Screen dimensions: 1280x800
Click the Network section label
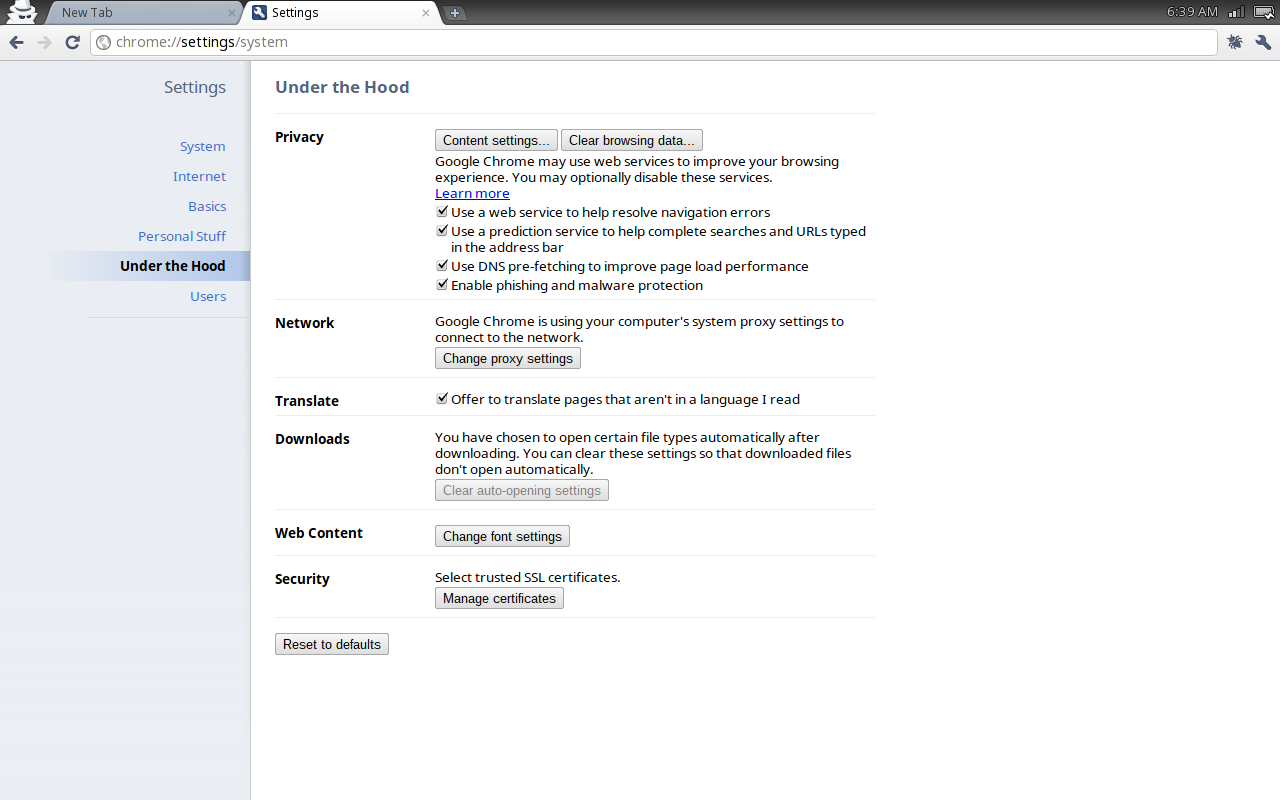[x=304, y=323]
